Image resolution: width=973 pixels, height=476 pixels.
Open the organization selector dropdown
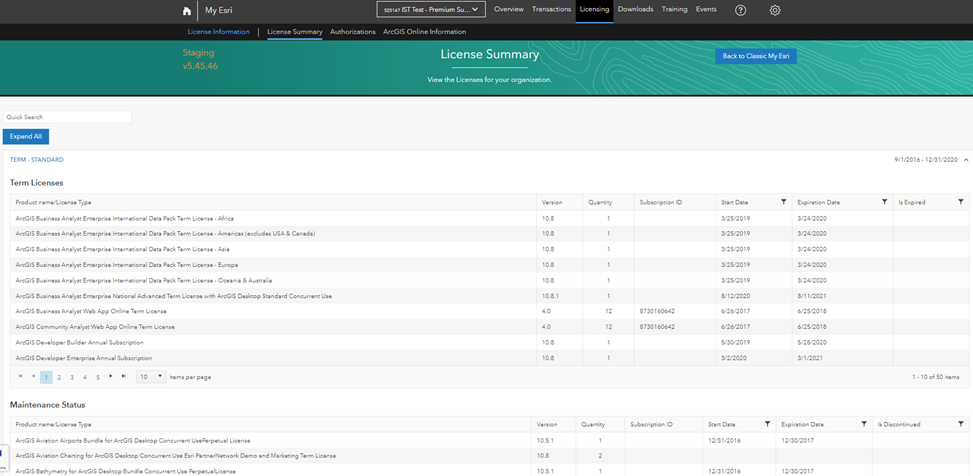coord(431,9)
